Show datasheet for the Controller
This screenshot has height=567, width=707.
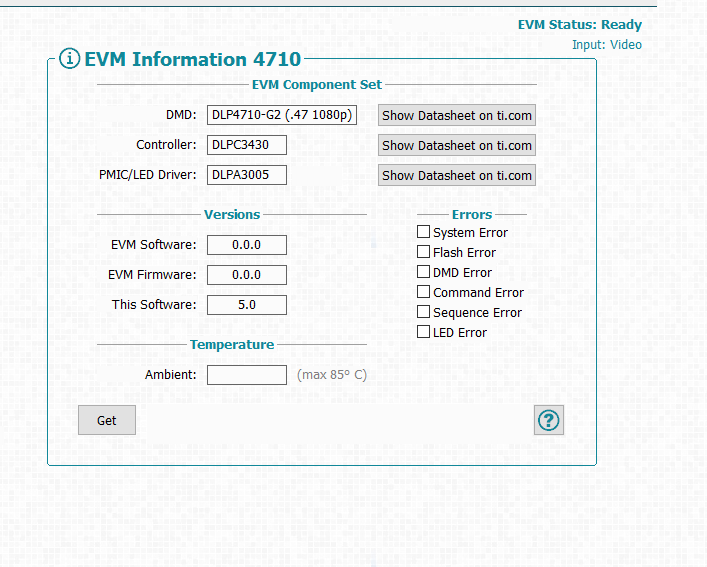457,145
